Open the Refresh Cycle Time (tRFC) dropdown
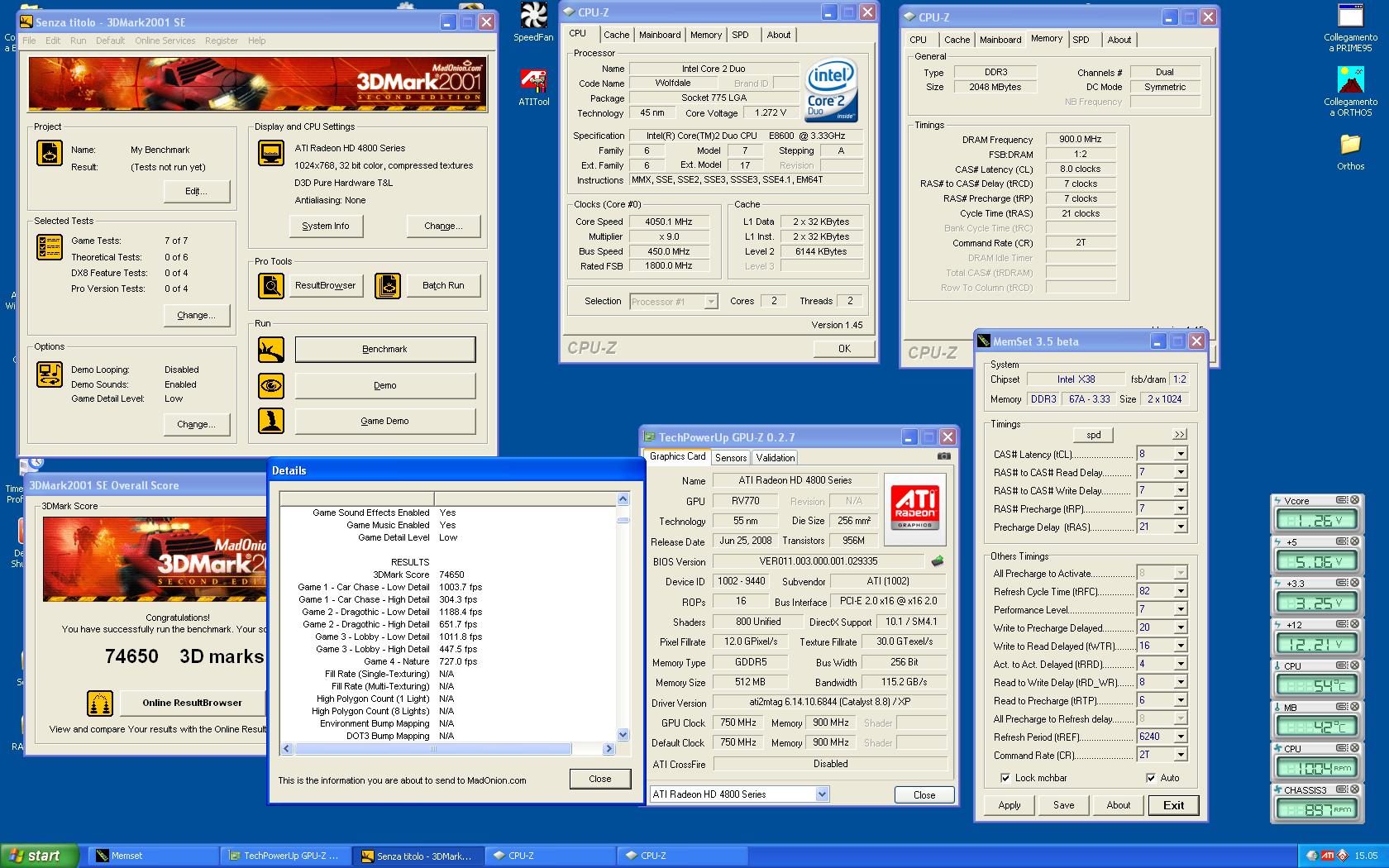The image size is (1389, 868). pyautogui.click(x=1181, y=591)
